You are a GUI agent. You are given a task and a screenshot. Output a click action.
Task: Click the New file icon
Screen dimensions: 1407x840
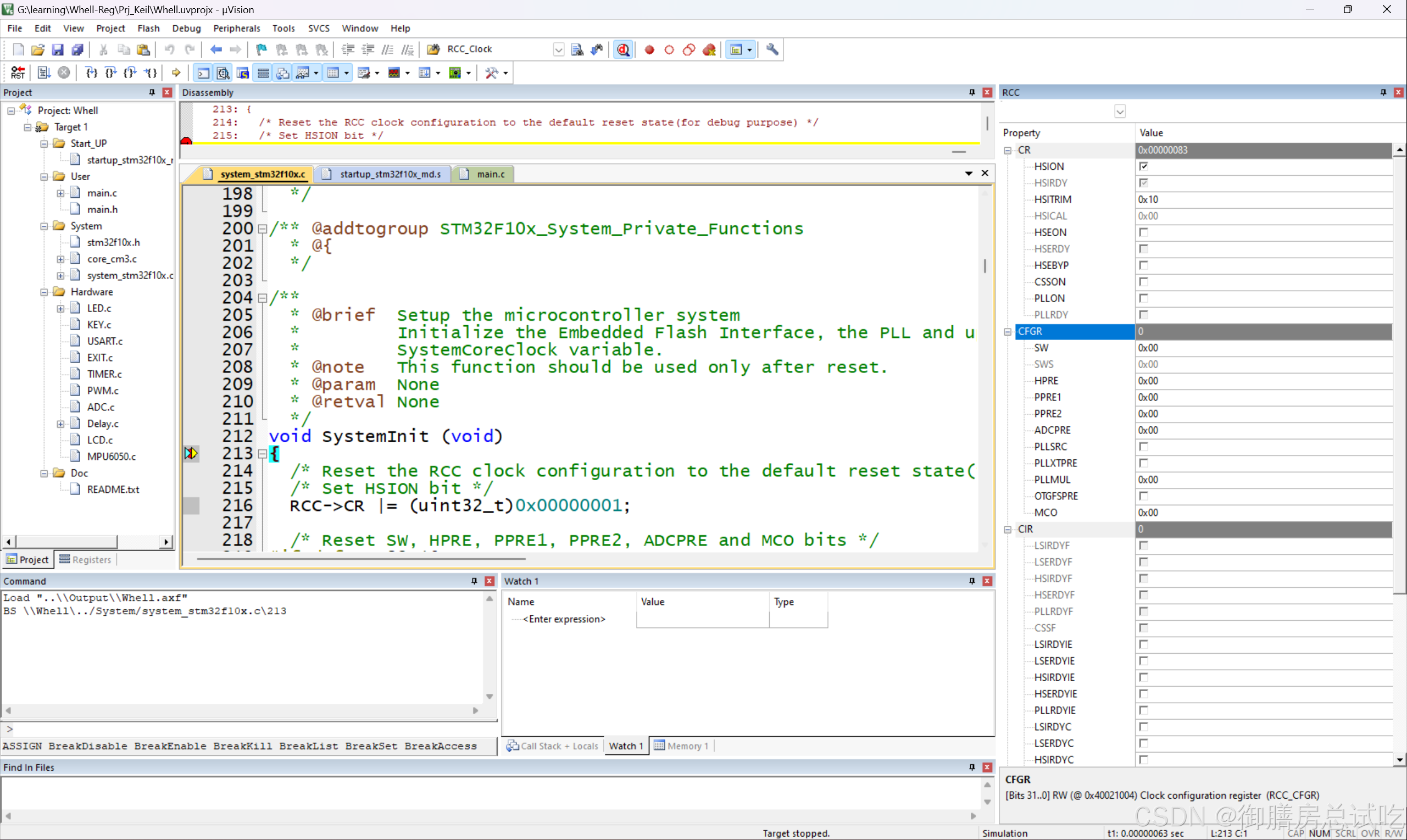pos(18,49)
